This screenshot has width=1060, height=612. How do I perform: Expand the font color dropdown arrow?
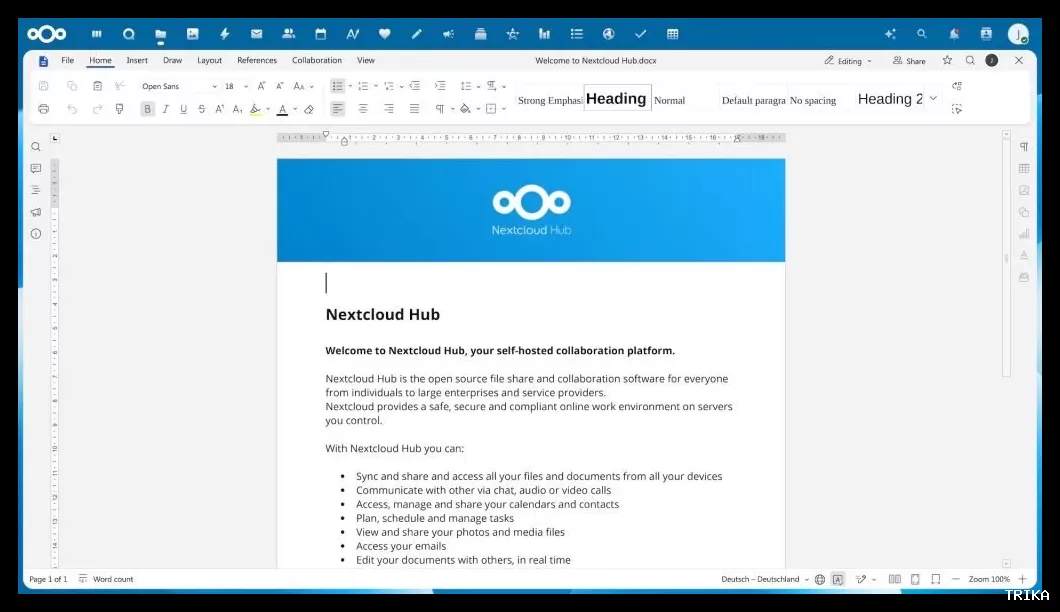tap(295, 110)
